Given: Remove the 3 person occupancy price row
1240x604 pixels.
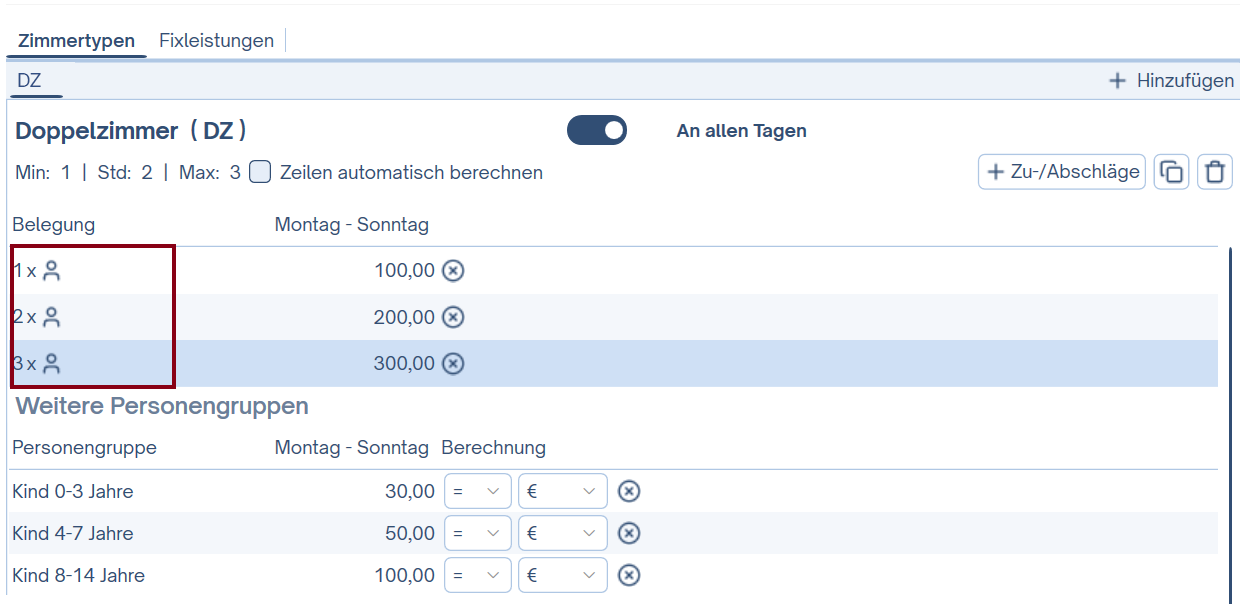Looking at the screenshot, I should pos(453,363).
